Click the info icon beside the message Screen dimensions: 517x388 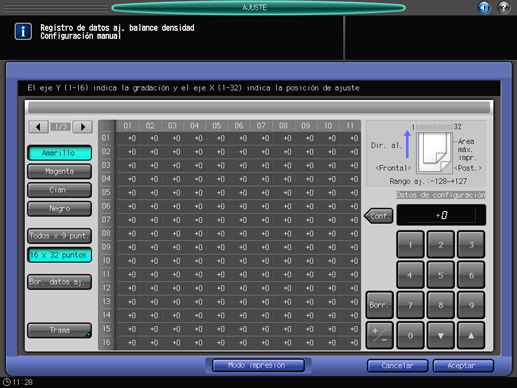[x=23, y=31]
